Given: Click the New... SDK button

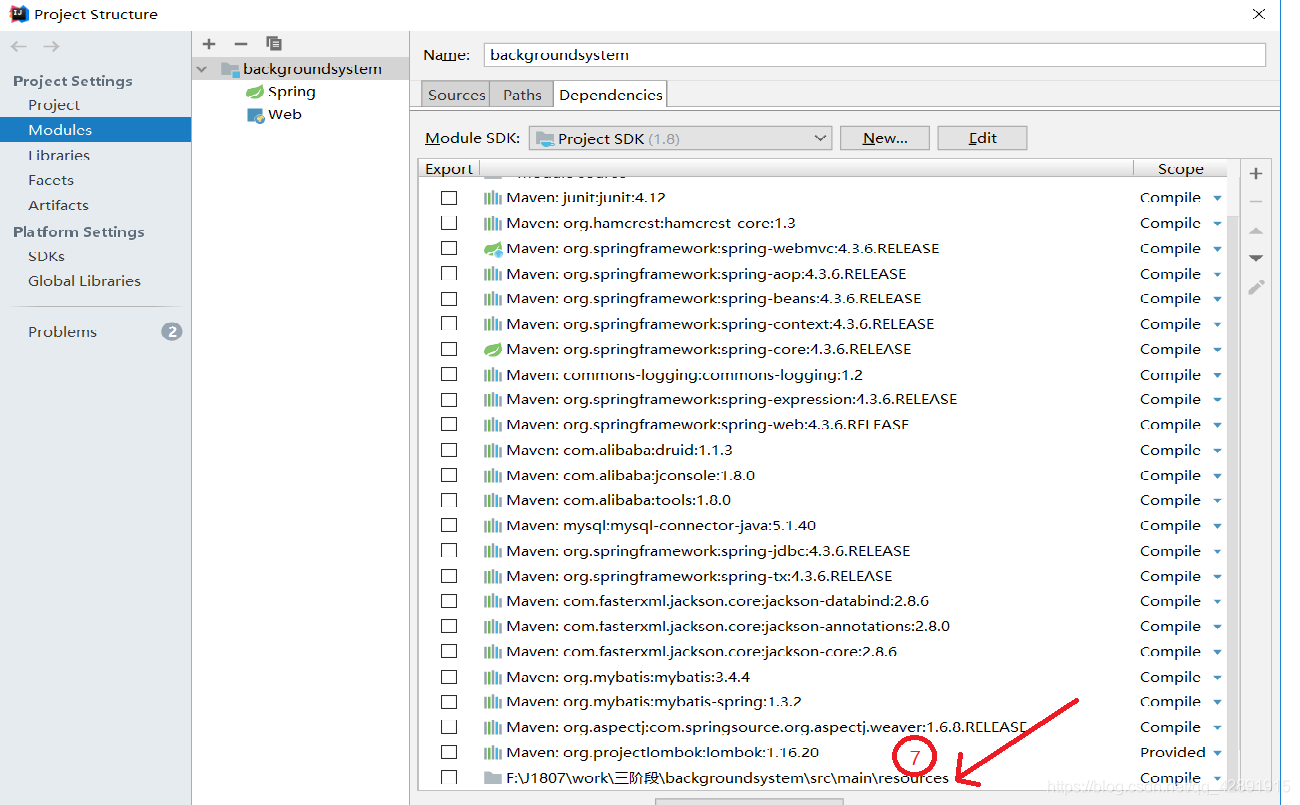Looking at the screenshot, I should [x=885, y=138].
